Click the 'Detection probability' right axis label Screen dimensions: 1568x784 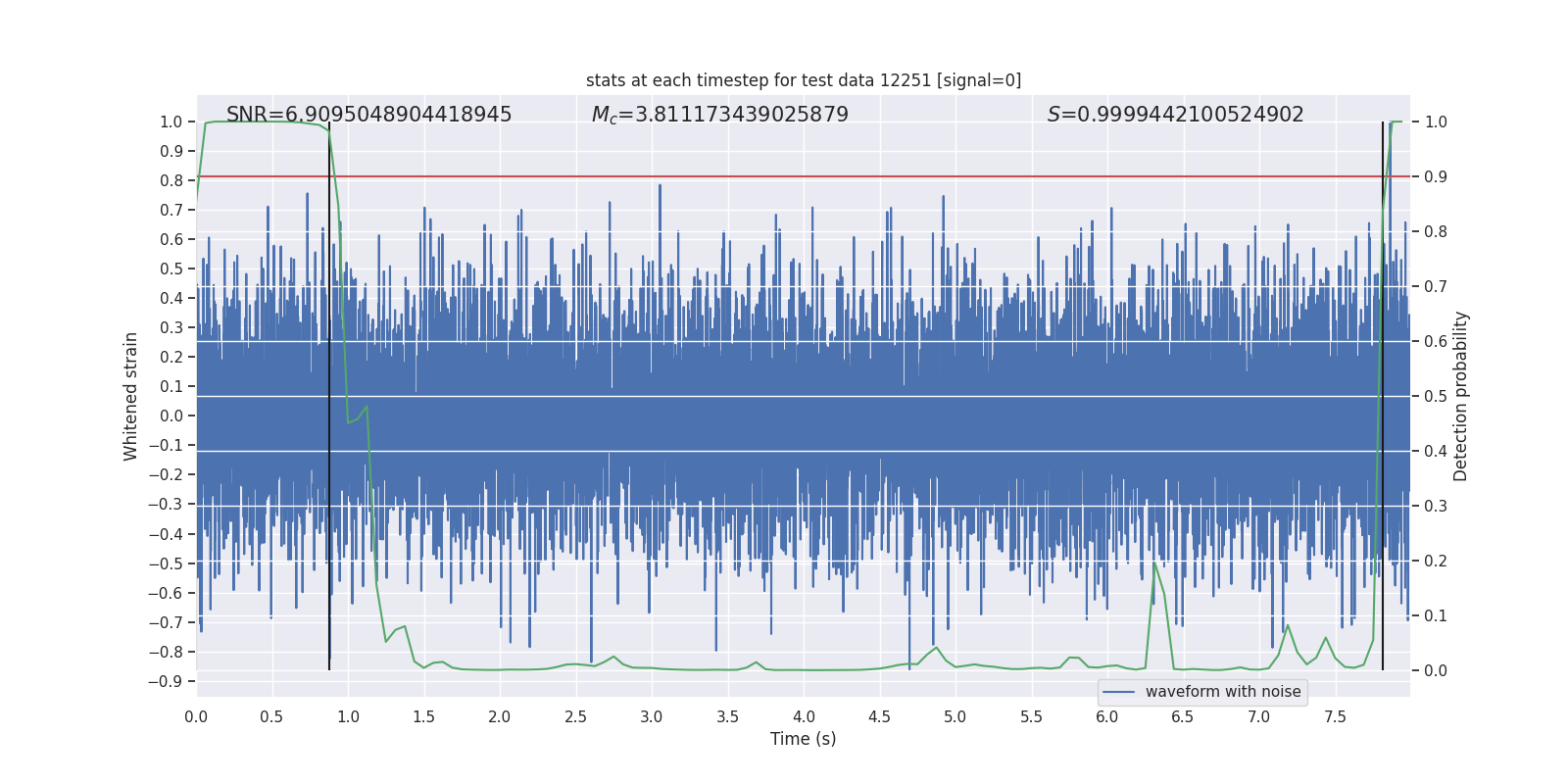1460,396
